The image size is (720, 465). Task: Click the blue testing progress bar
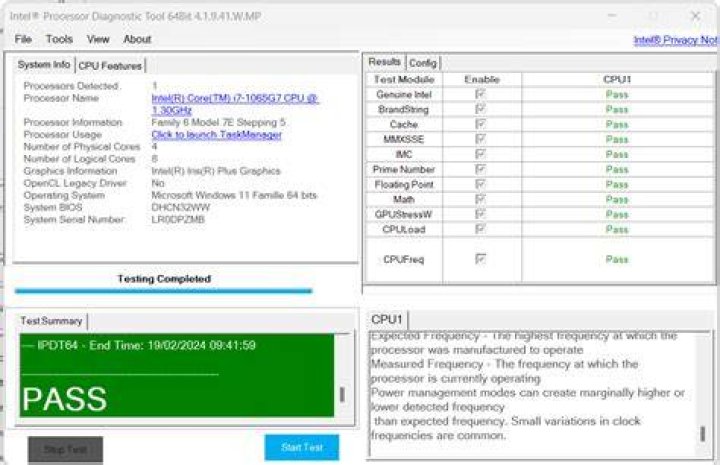163,291
